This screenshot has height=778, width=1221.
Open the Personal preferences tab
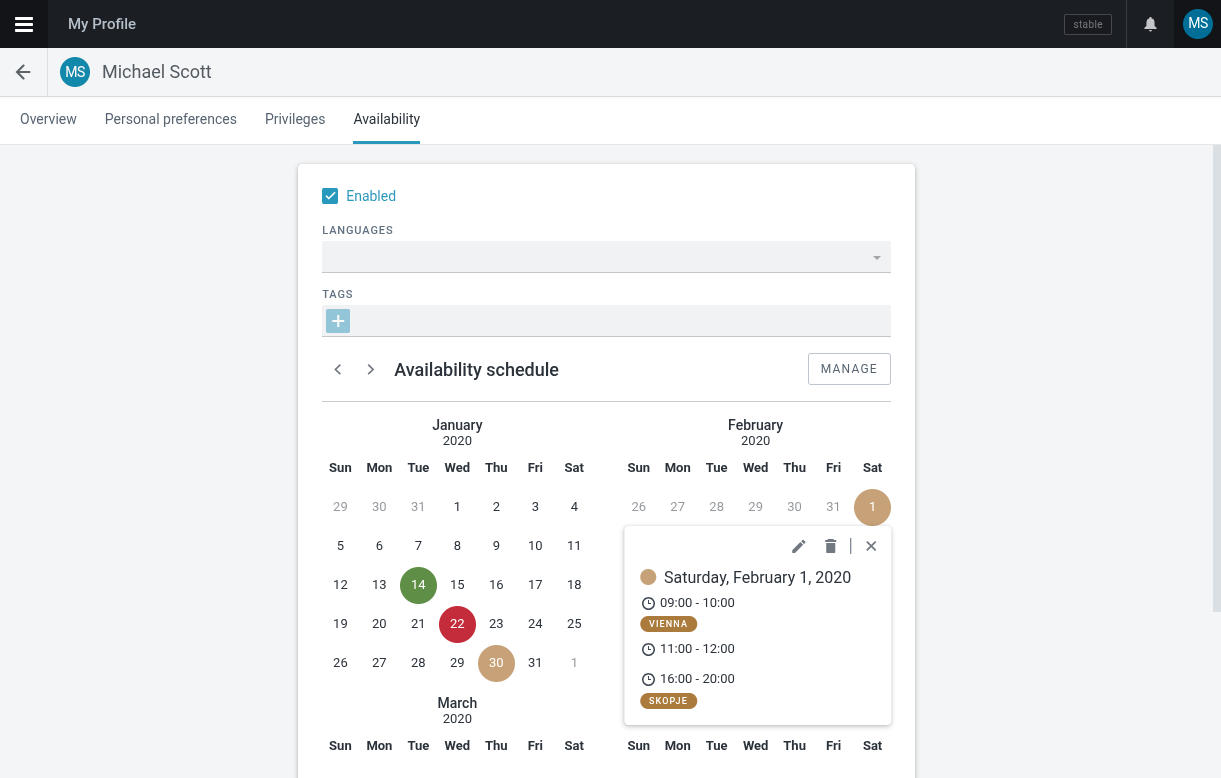click(x=171, y=119)
